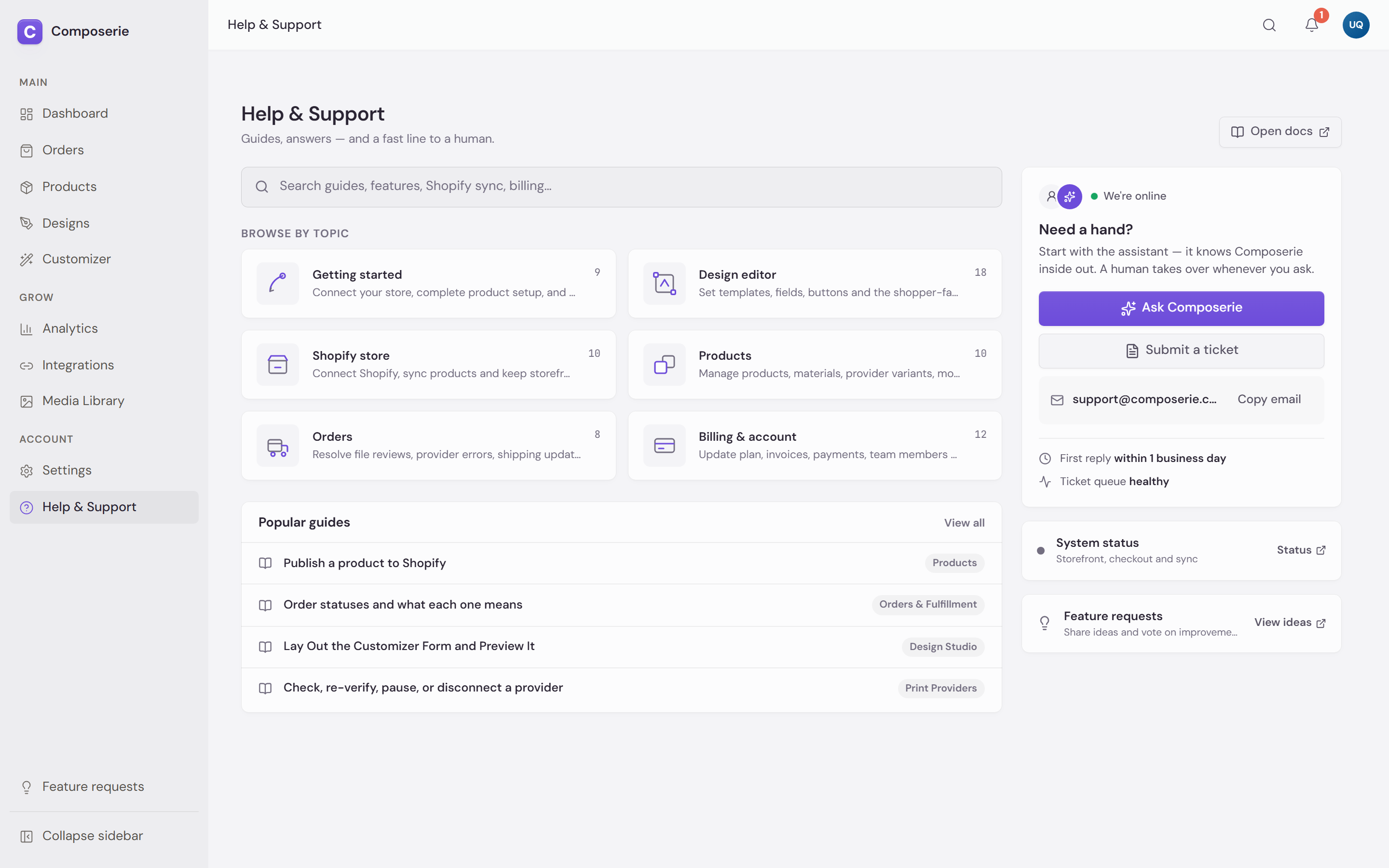Open Order statuses and what each one means
Screen dimensions: 1389x868
click(x=622, y=605)
